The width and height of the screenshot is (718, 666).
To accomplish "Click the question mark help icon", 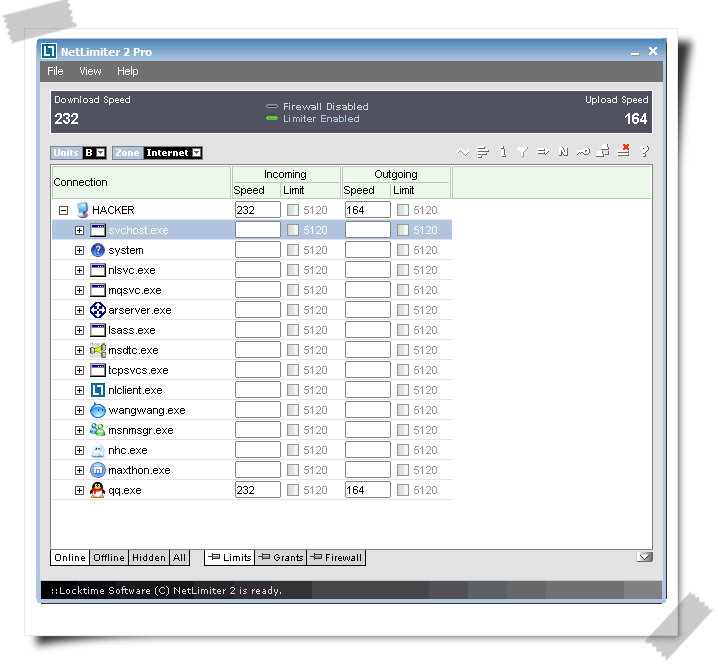I will pyautogui.click(x=645, y=152).
